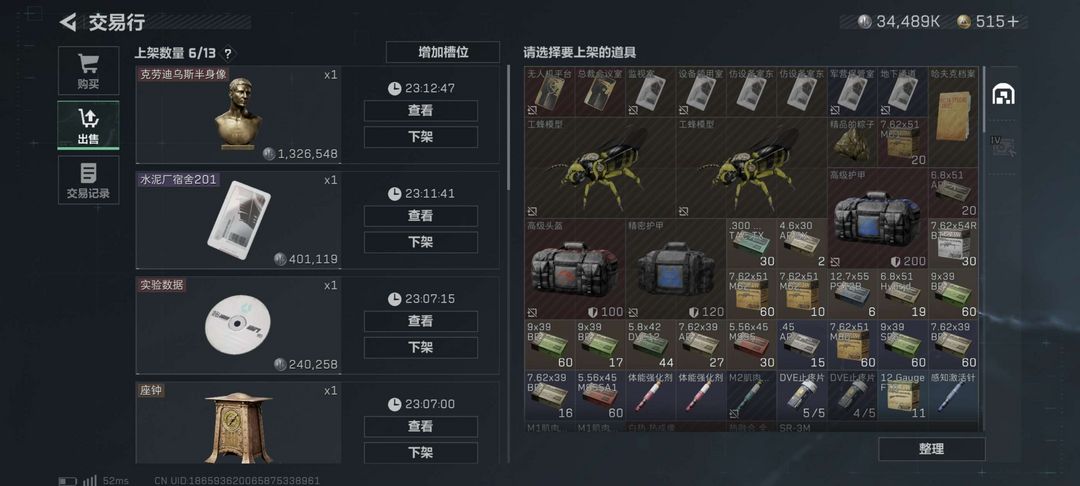Click the 克劳迪乌斯半身像 bust thumbnail
The width and height of the screenshot is (1080, 486).
coord(238,114)
